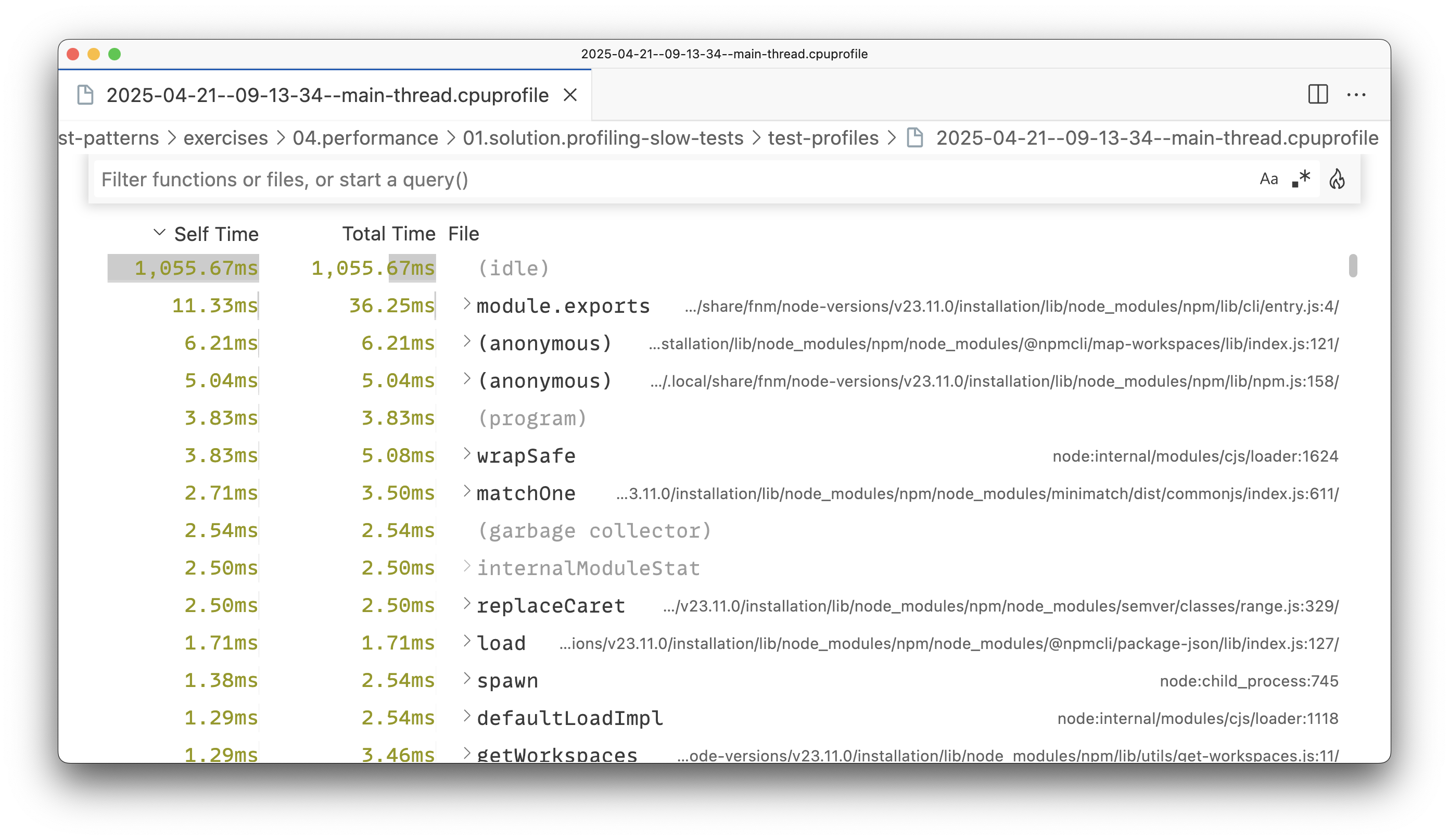Expand the replaceCaret row
Image resolution: width=1449 pixels, height=840 pixels.
467,604
